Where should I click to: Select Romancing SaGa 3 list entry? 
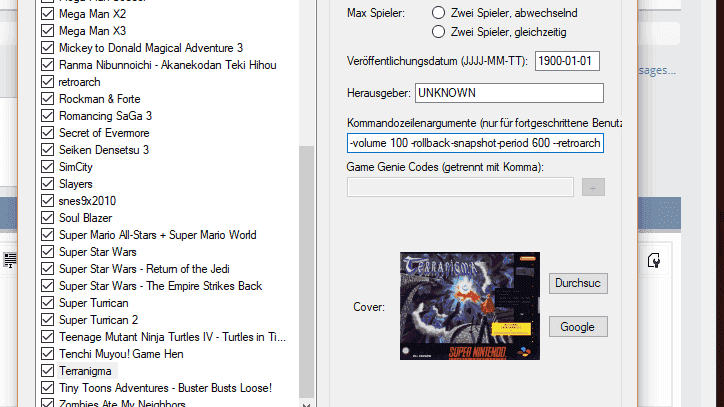pyautogui.click(x=105, y=116)
